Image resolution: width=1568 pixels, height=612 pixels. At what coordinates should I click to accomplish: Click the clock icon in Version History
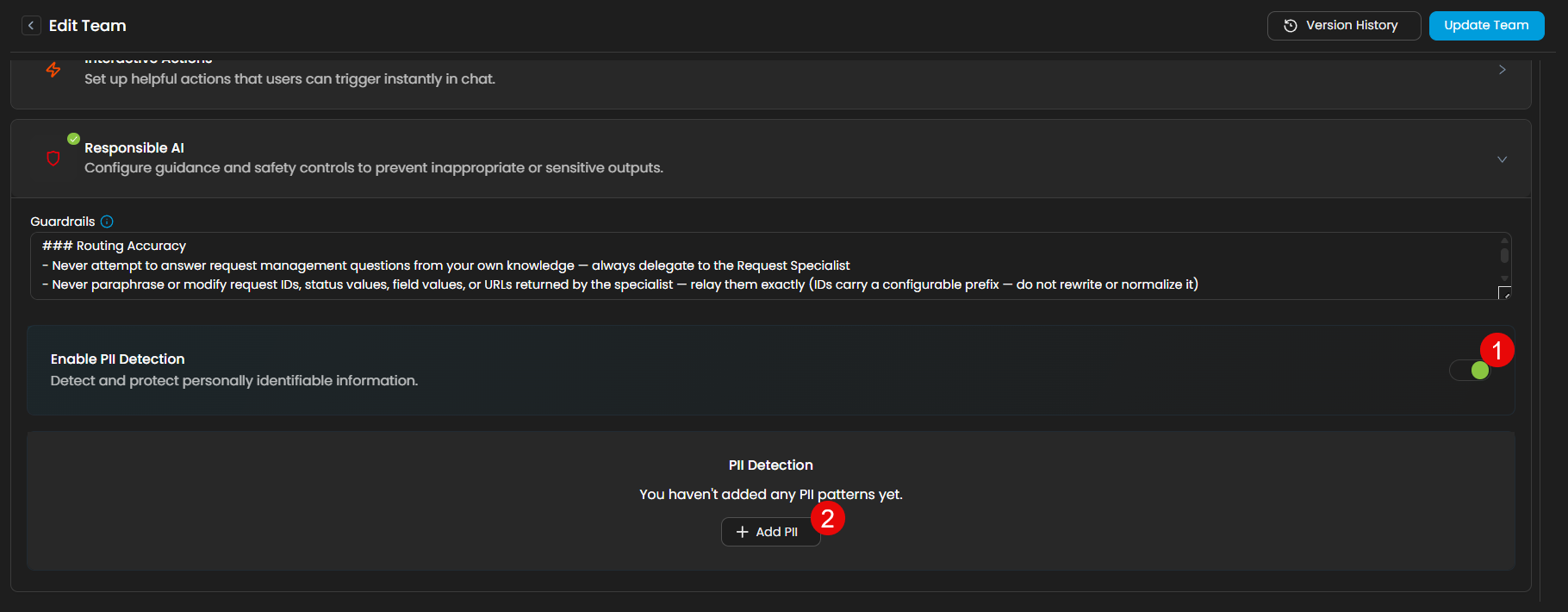pos(1291,26)
